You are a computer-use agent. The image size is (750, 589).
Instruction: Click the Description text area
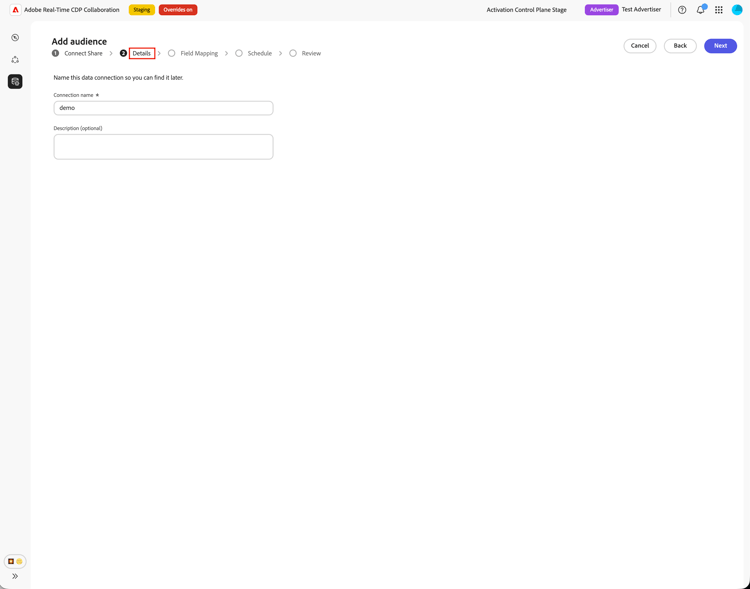[x=163, y=146]
